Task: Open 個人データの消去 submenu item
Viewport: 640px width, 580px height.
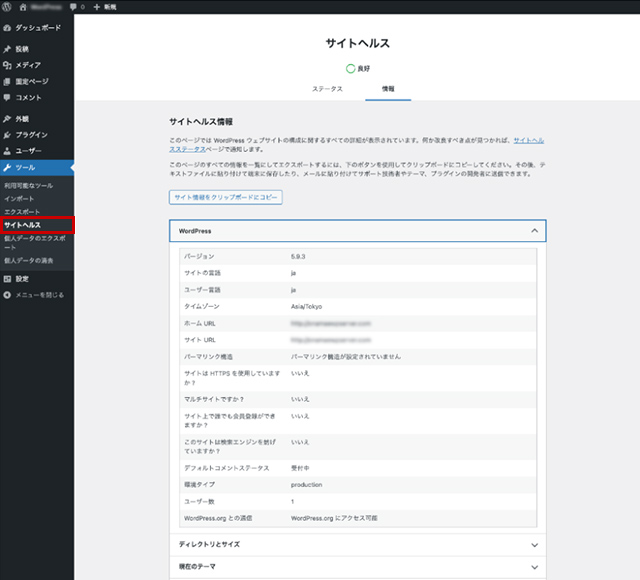Action: (x=29, y=260)
